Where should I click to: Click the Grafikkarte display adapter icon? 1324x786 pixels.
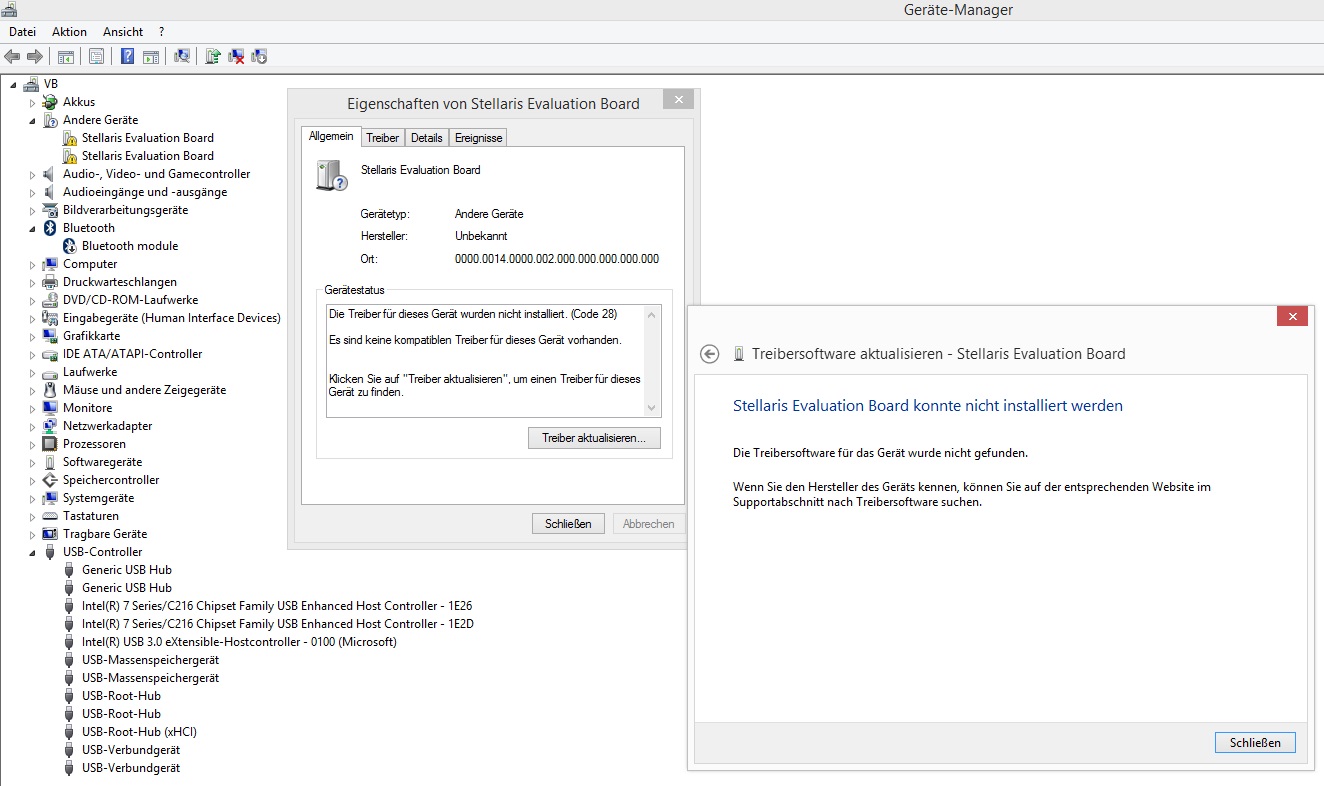point(51,336)
